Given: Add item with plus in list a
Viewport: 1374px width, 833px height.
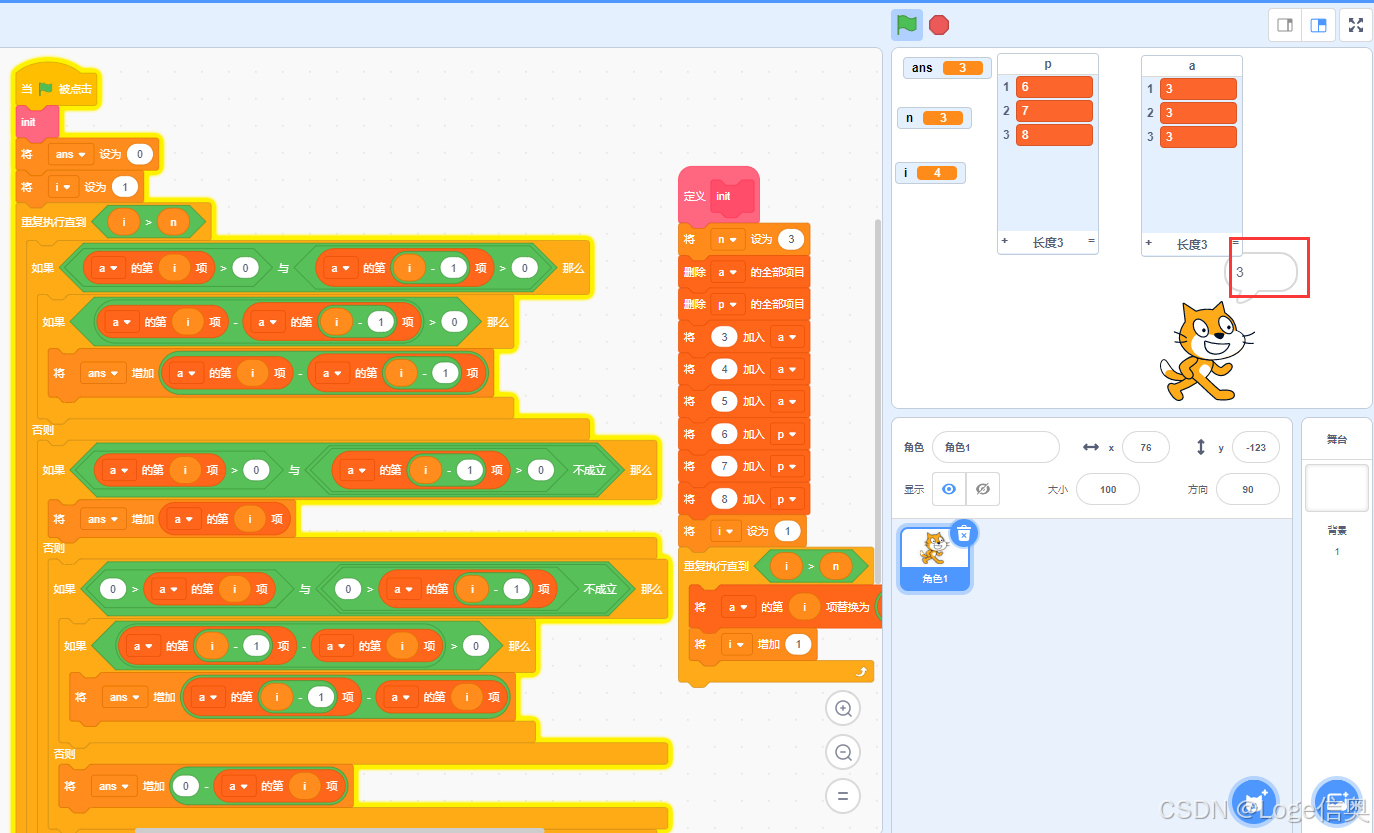Looking at the screenshot, I should (x=1149, y=243).
